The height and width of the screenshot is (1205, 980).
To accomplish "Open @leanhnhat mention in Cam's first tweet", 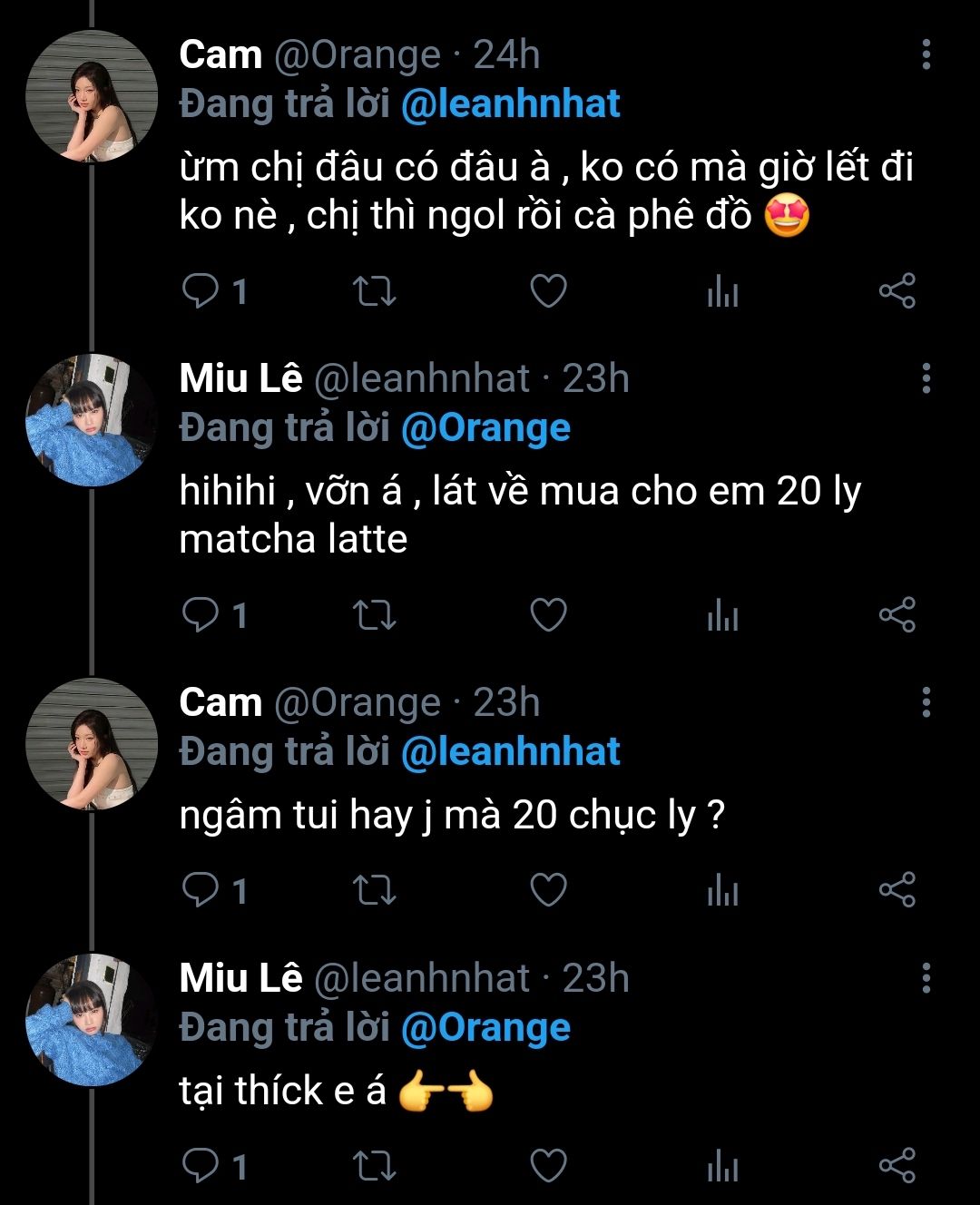I will pyautogui.click(x=510, y=104).
